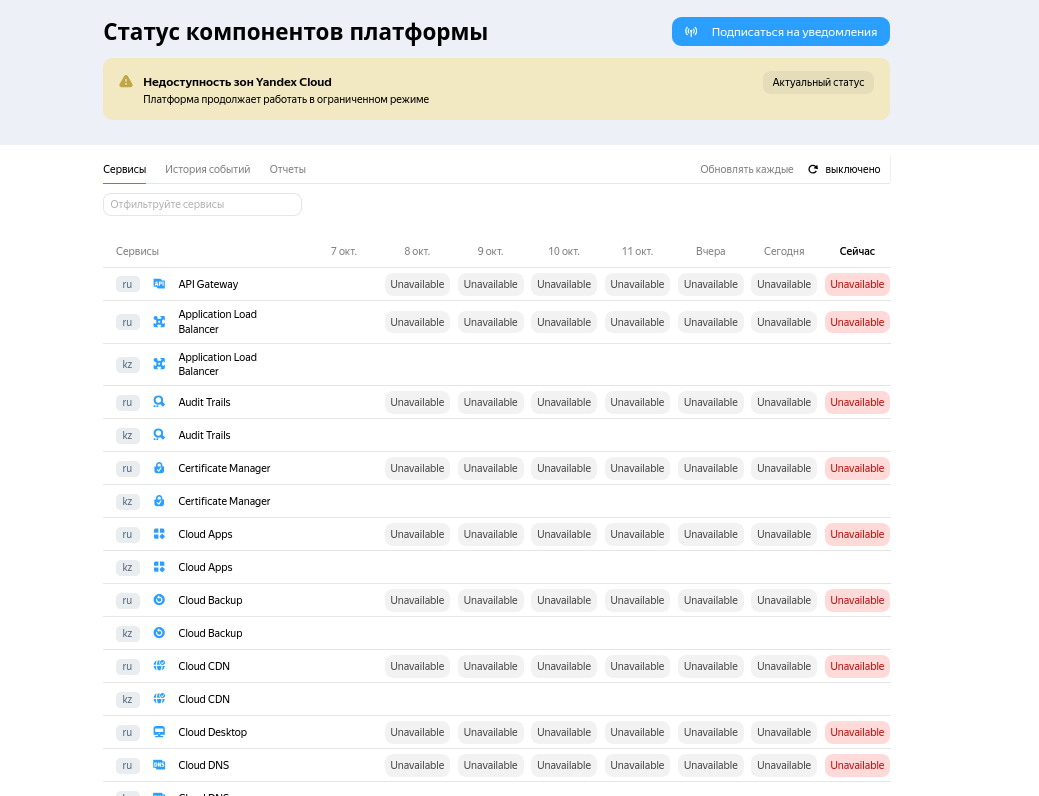Click the ru Cloud Apps icon
This screenshot has width=1039, height=796.
[159, 534]
